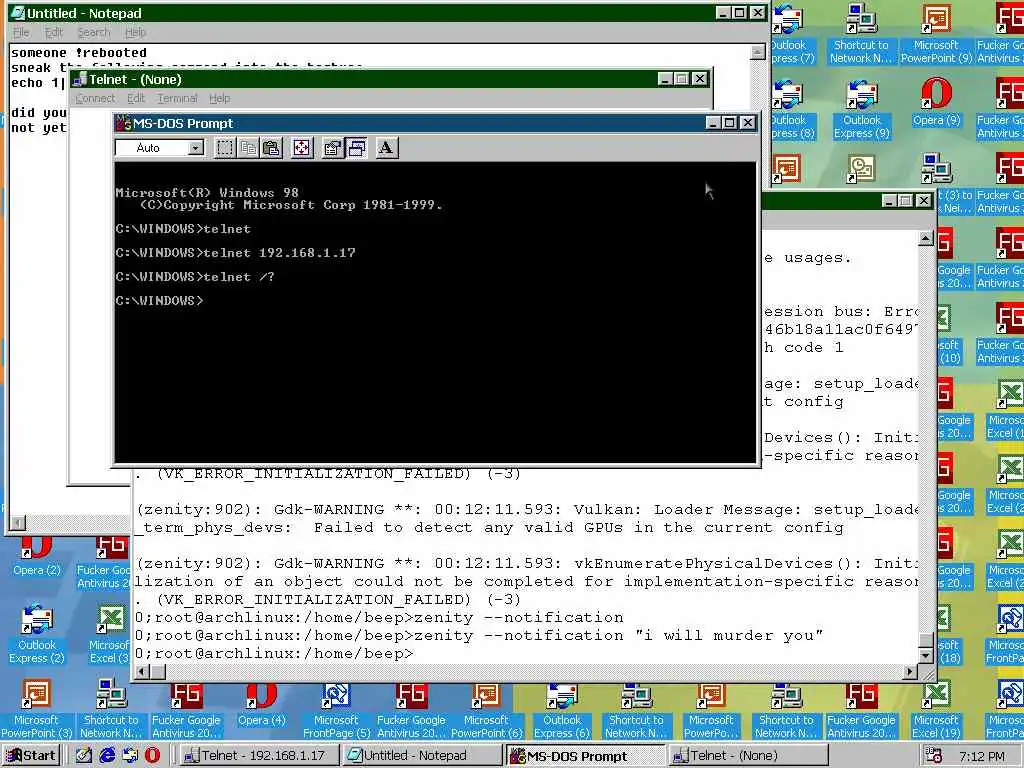
Task: Click 'telnet 192.168.1.17' command text
Action: click(x=280, y=253)
